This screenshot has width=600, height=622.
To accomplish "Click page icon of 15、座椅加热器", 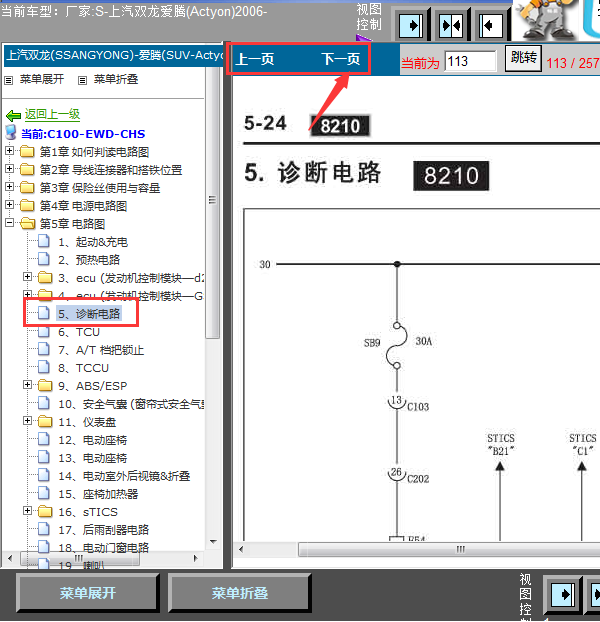I will (44, 493).
